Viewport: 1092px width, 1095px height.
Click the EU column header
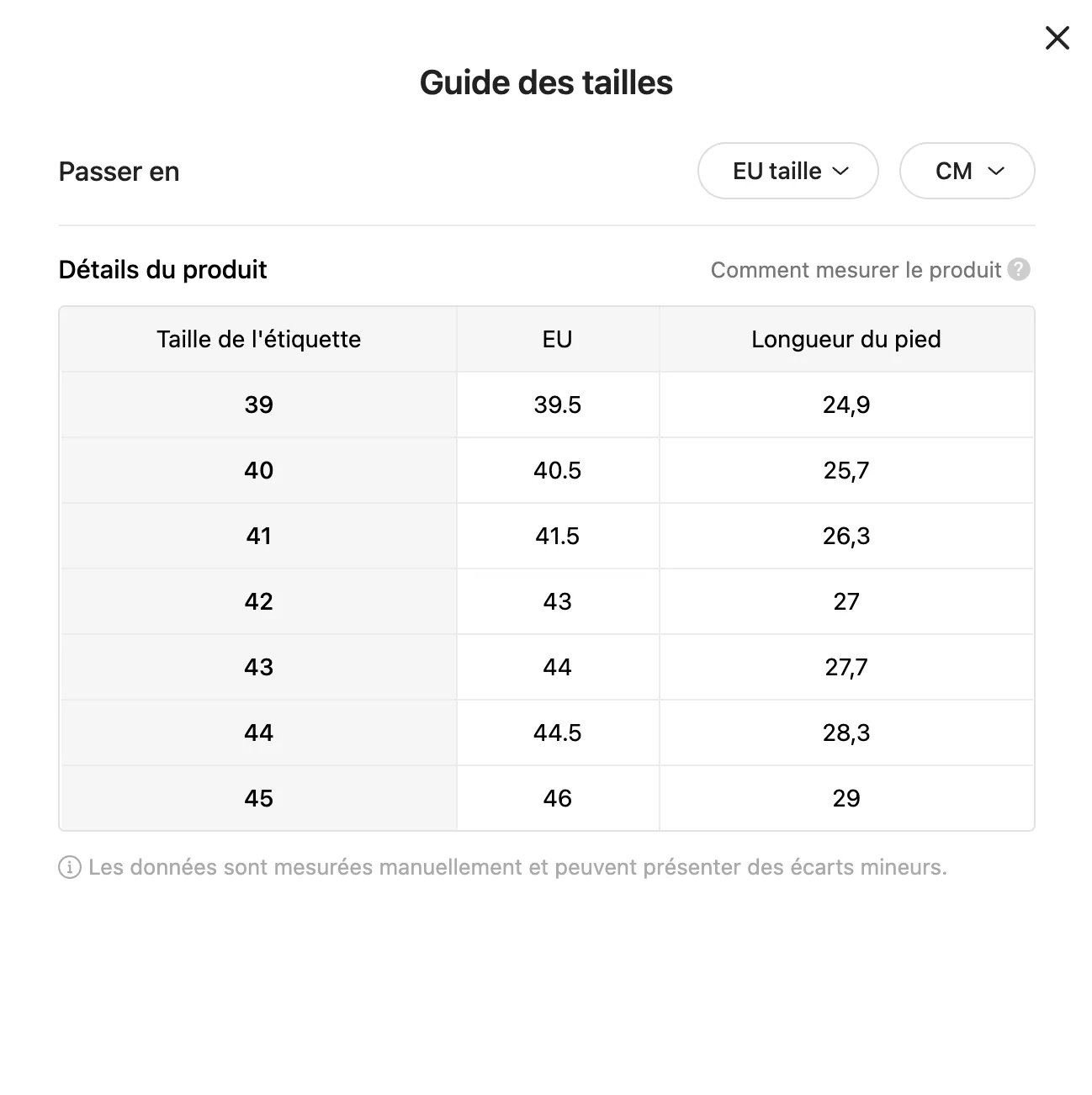556,339
